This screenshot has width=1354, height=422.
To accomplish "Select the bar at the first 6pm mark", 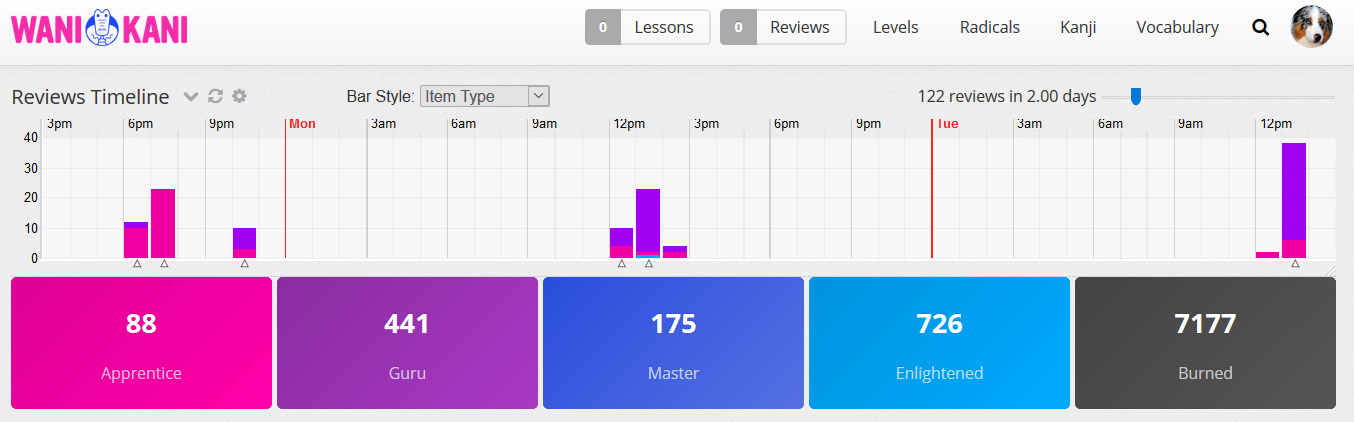I will (136, 240).
